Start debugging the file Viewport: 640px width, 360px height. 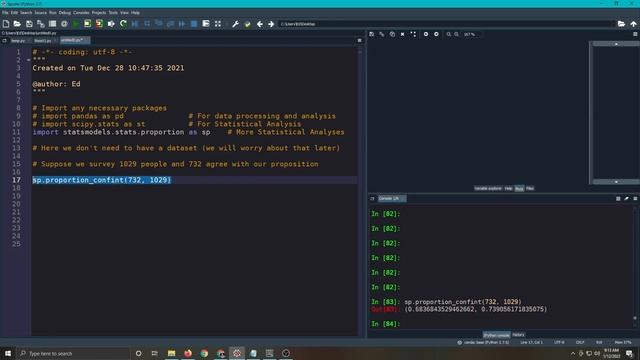click(135, 24)
